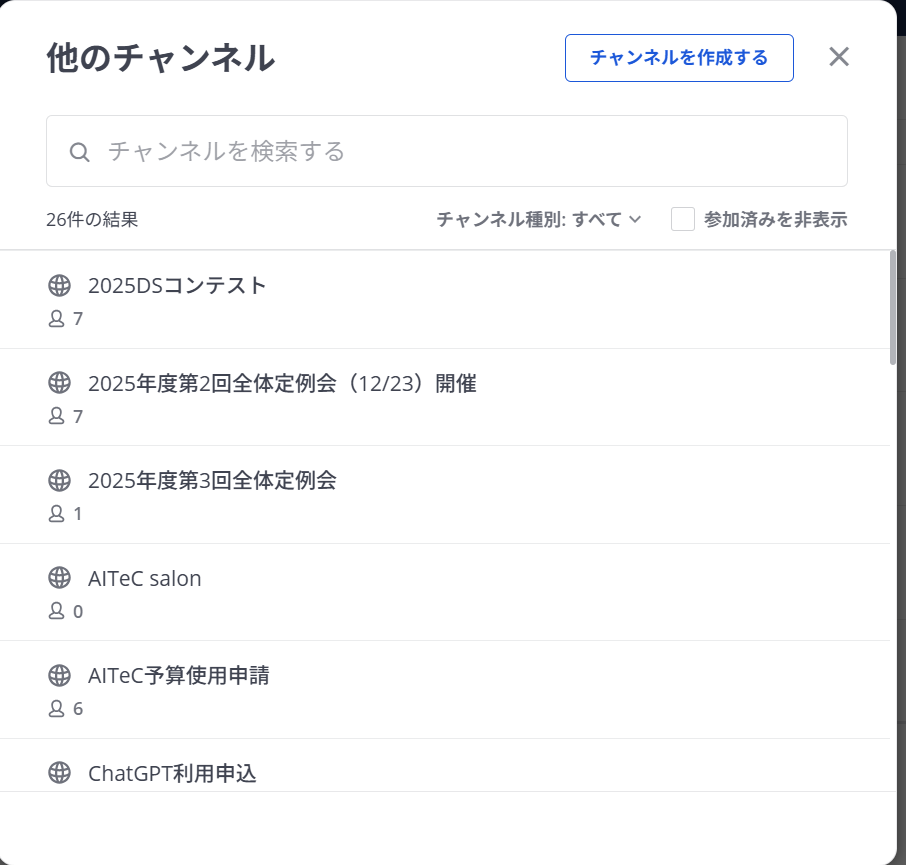Click globe icon beside 2025DSコンテスト
The width and height of the screenshot is (906, 865).
point(59,286)
